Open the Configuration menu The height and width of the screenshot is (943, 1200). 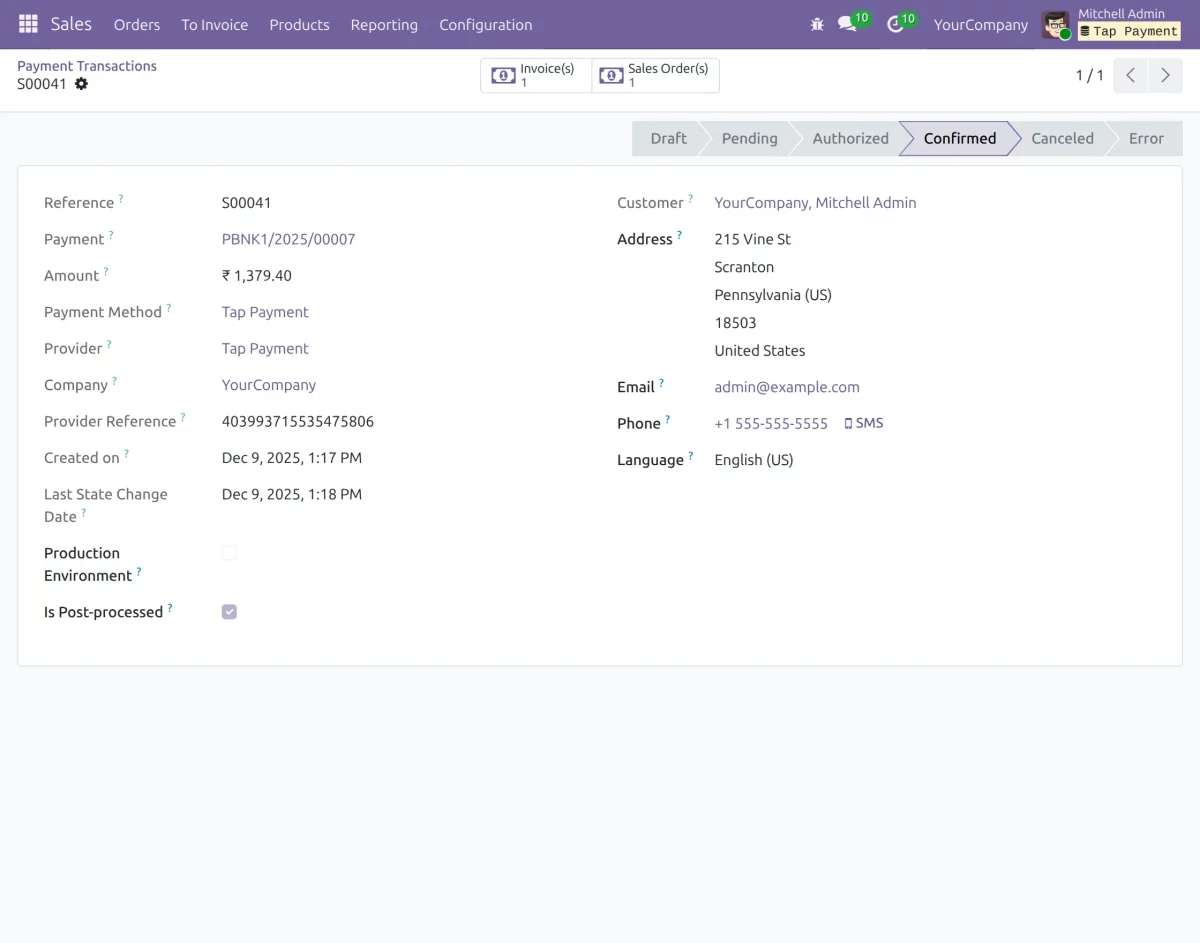coord(485,24)
